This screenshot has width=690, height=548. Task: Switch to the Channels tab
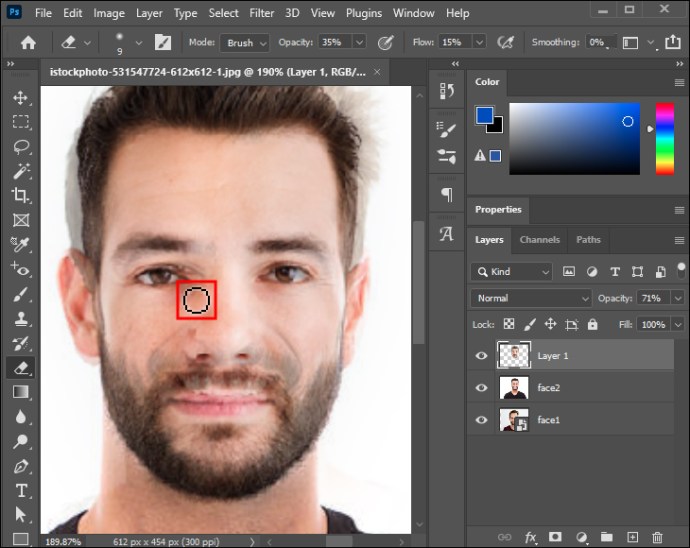[540, 239]
